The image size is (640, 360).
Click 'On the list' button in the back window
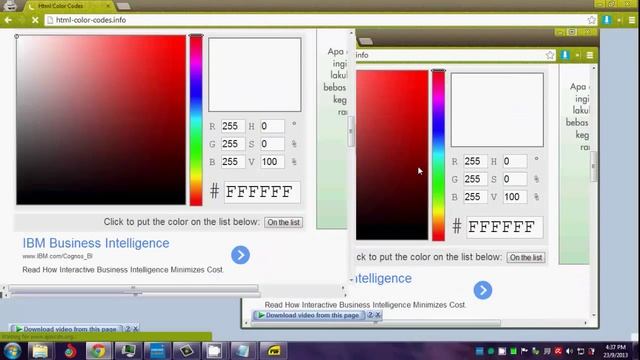point(526,258)
